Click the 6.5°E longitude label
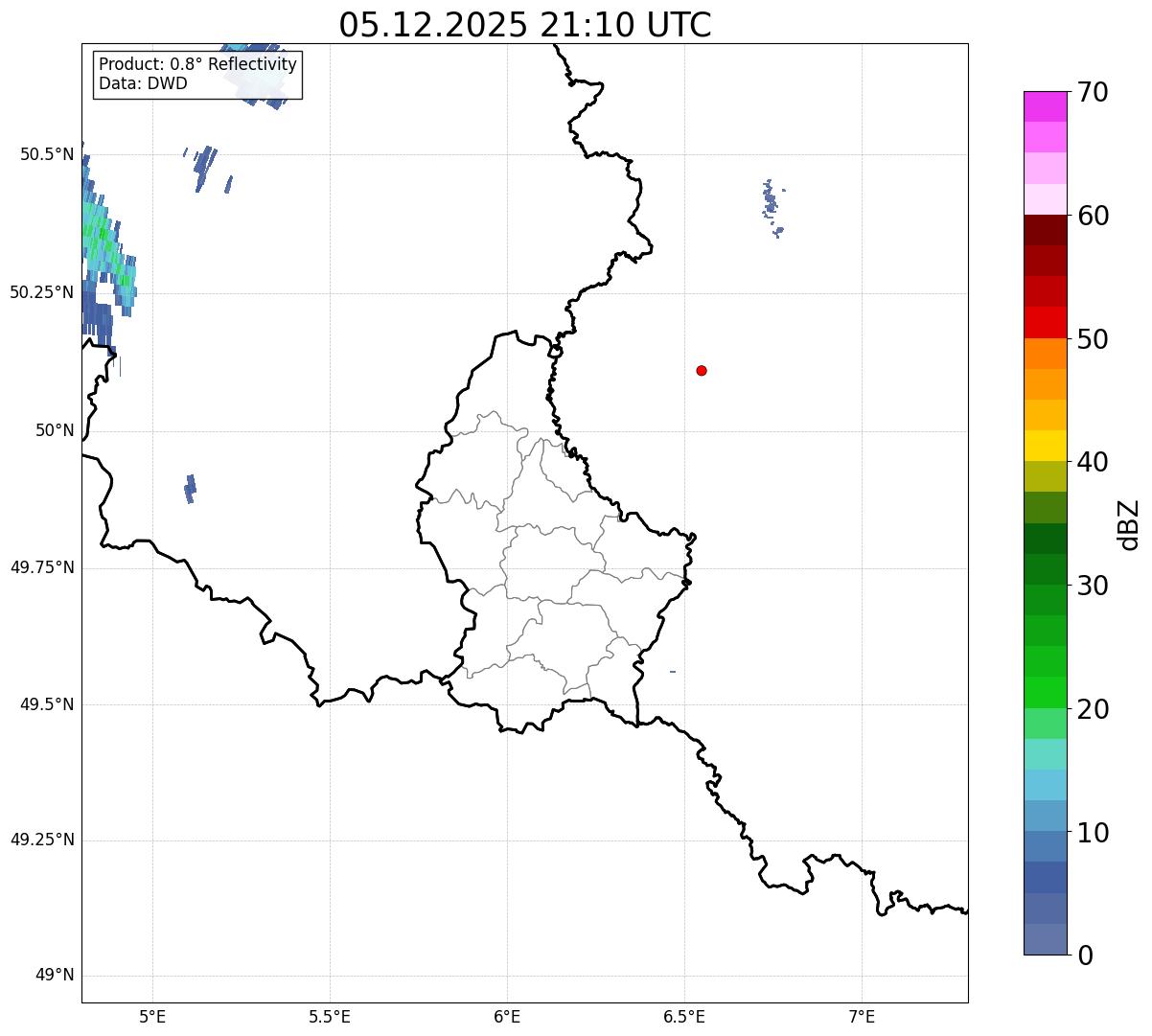This screenshot has width=1152, height=1036. click(684, 1017)
